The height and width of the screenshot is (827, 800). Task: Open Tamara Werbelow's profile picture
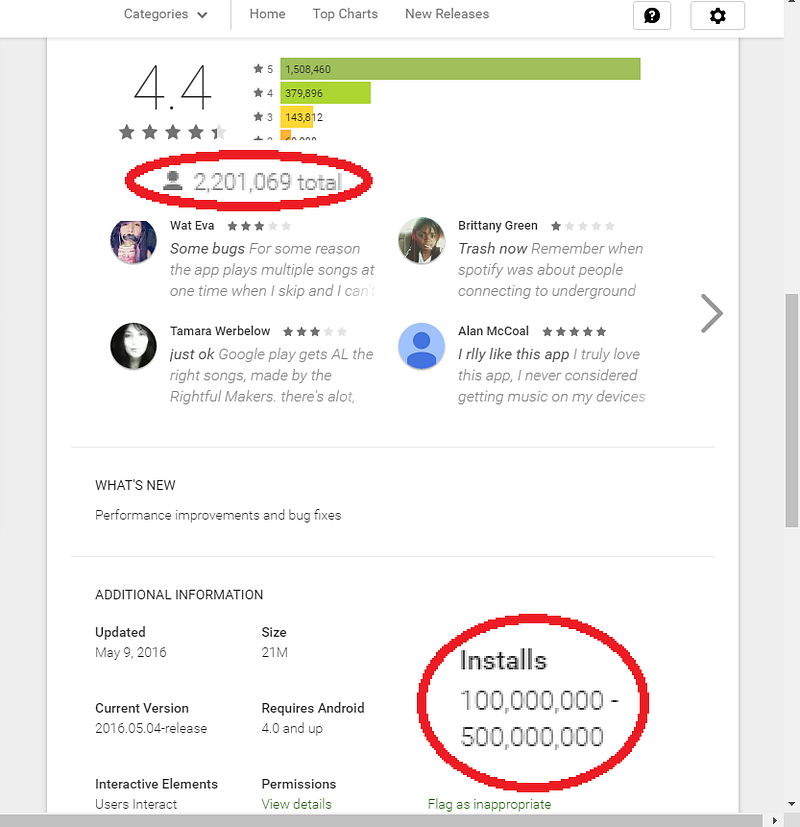[133, 346]
